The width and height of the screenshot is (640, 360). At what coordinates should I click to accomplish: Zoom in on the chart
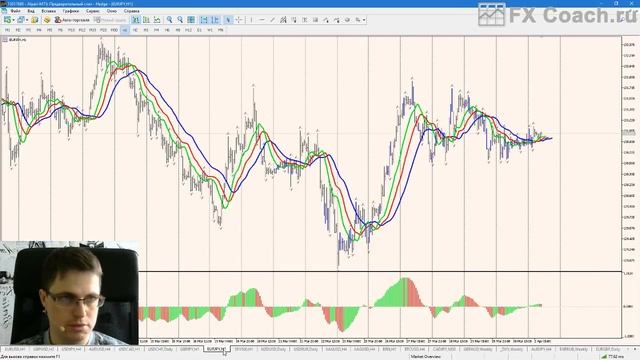pyautogui.click(x=169, y=20)
